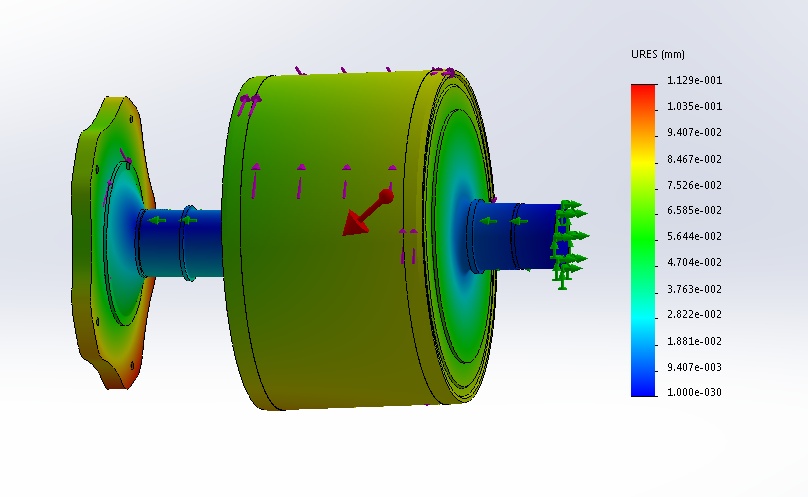Click the legend value 4.704e-002
808x497 pixels.
coord(694,262)
